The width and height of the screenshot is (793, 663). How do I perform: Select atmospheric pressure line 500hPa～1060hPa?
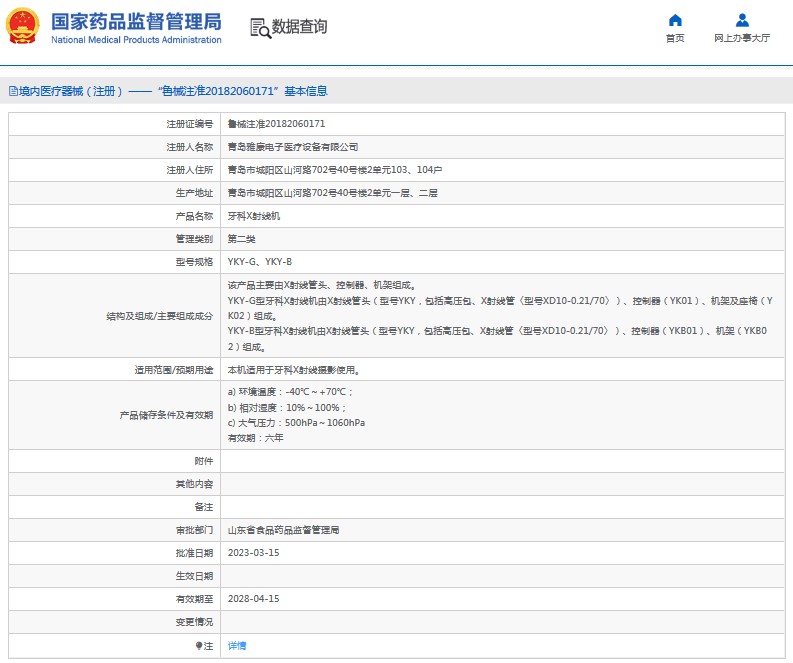[296, 423]
